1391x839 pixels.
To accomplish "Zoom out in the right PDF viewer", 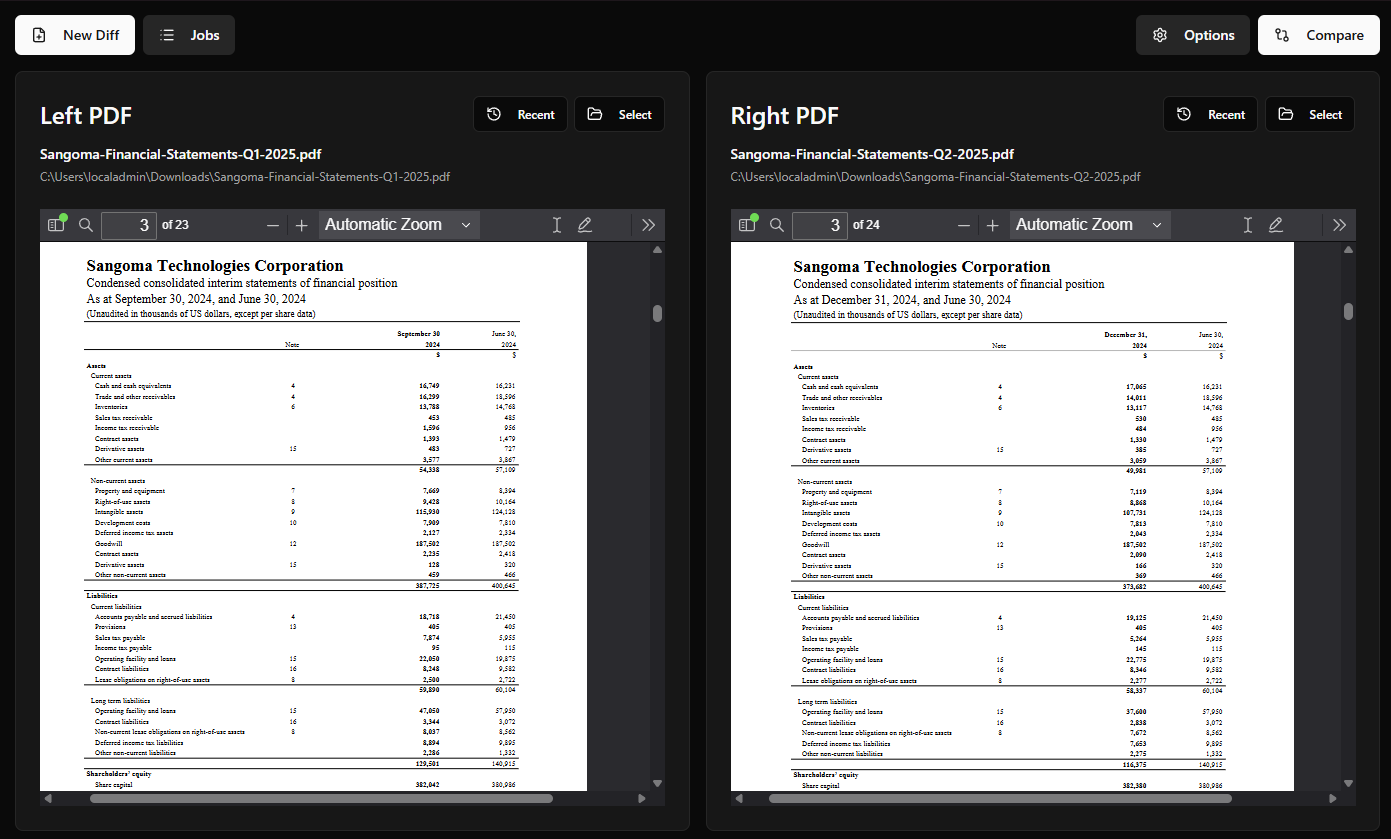I will click(x=963, y=225).
